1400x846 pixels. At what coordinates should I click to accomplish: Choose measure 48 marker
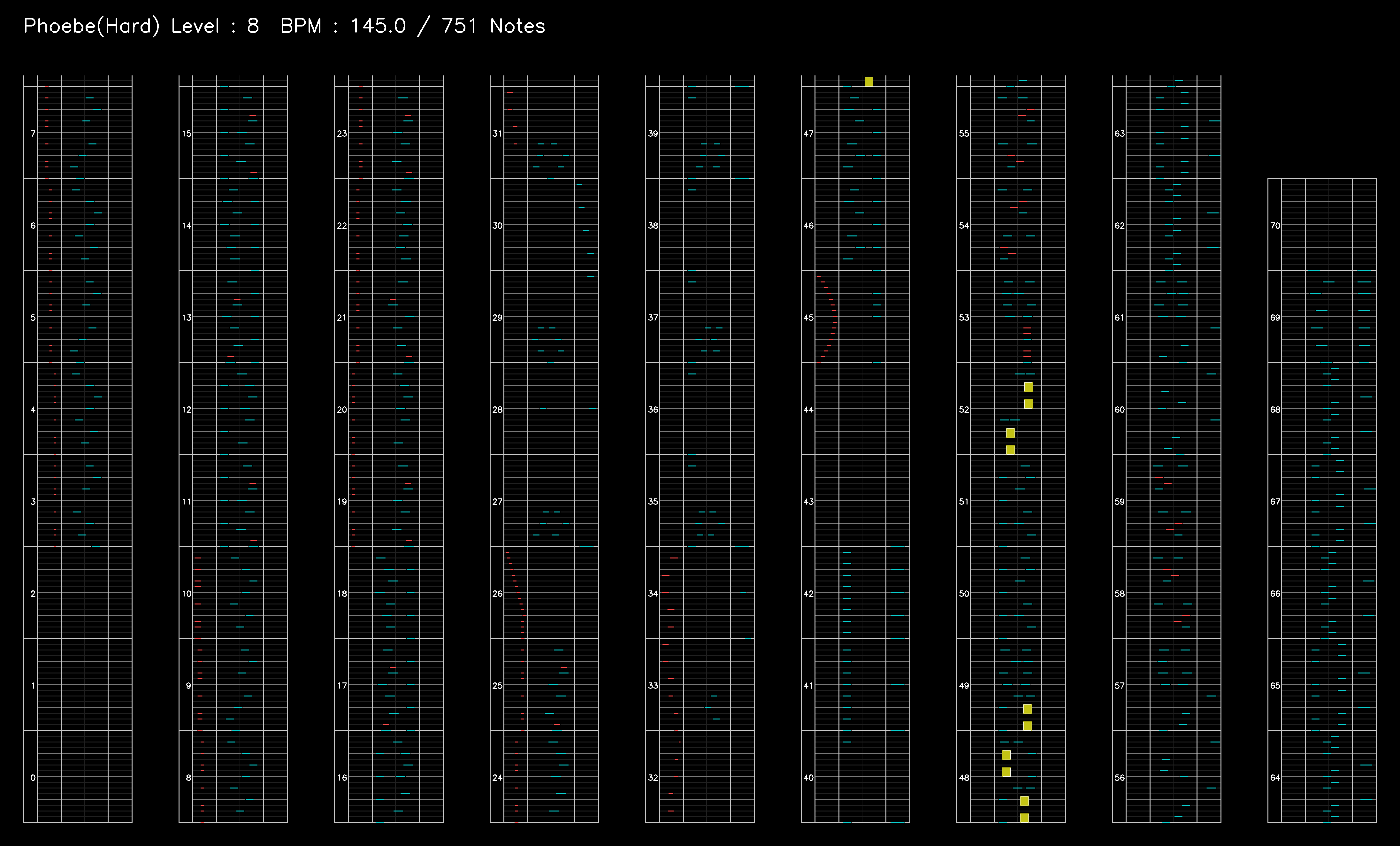point(965,778)
